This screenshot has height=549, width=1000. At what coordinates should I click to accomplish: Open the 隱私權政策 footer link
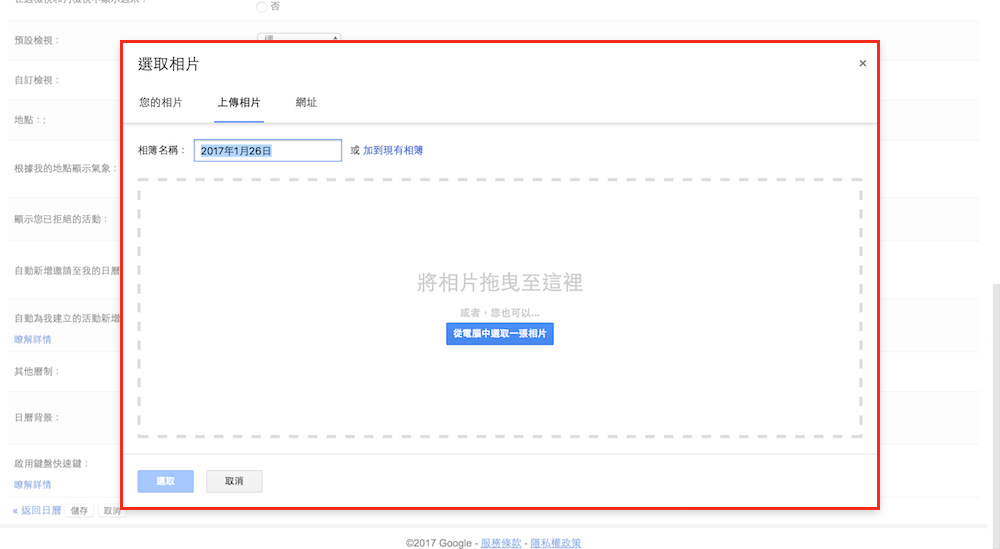pyautogui.click(x=555, y=543)
